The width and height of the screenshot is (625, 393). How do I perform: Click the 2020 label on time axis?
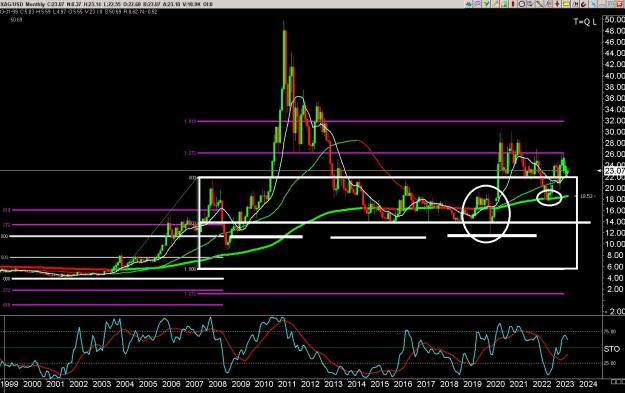click(495, 384)
